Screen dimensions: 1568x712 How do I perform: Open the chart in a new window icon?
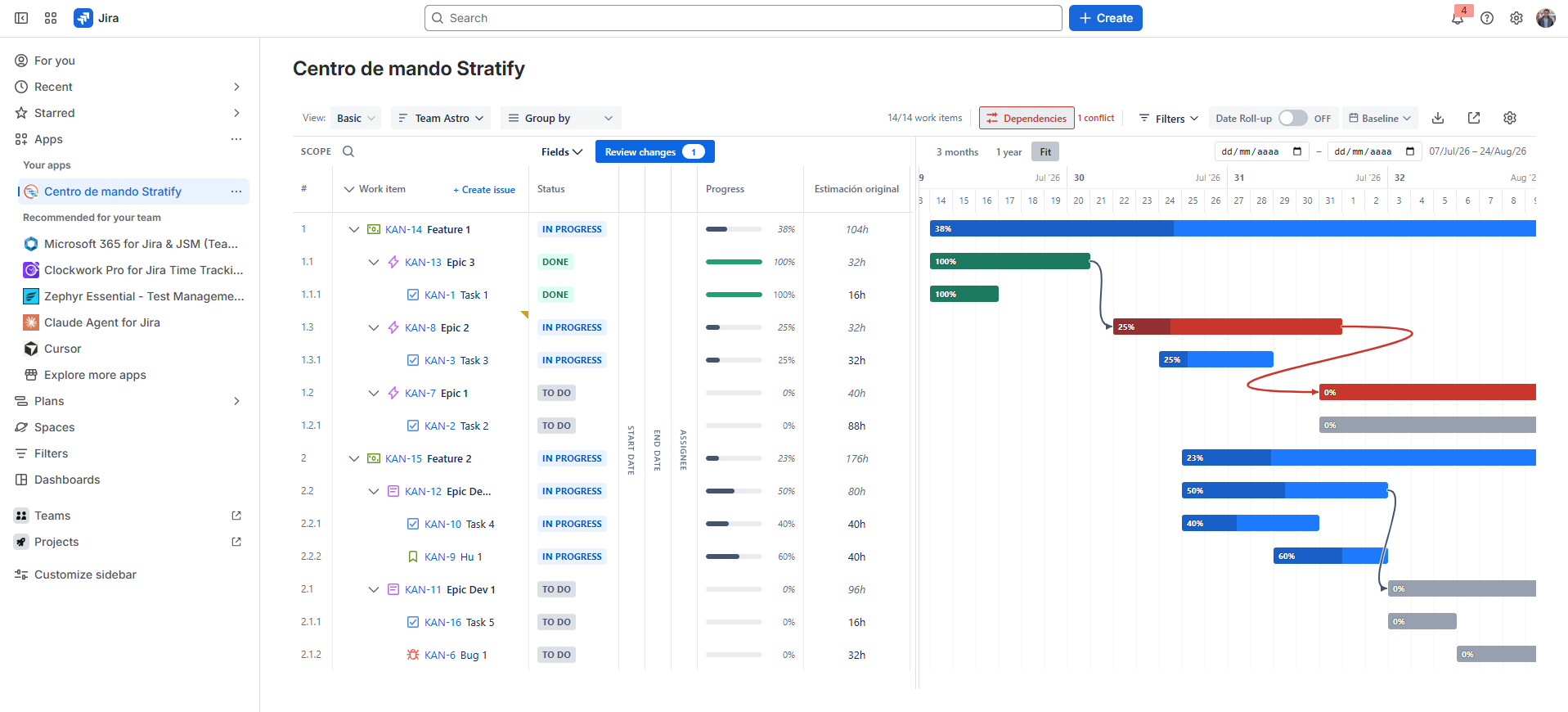point(1474,118)
